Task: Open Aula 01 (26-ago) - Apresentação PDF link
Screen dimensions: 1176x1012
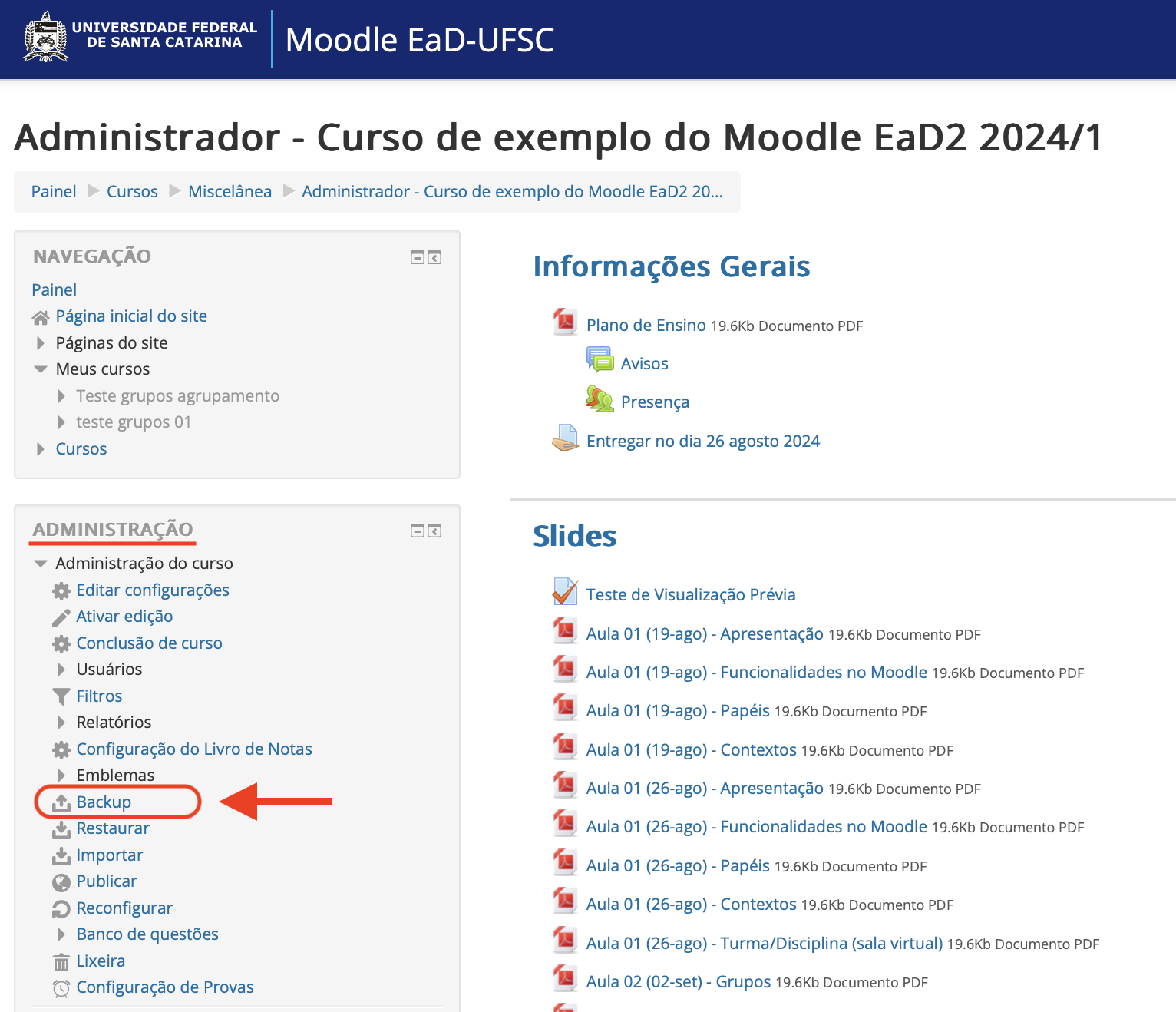Action: click(x=705, y=789)
